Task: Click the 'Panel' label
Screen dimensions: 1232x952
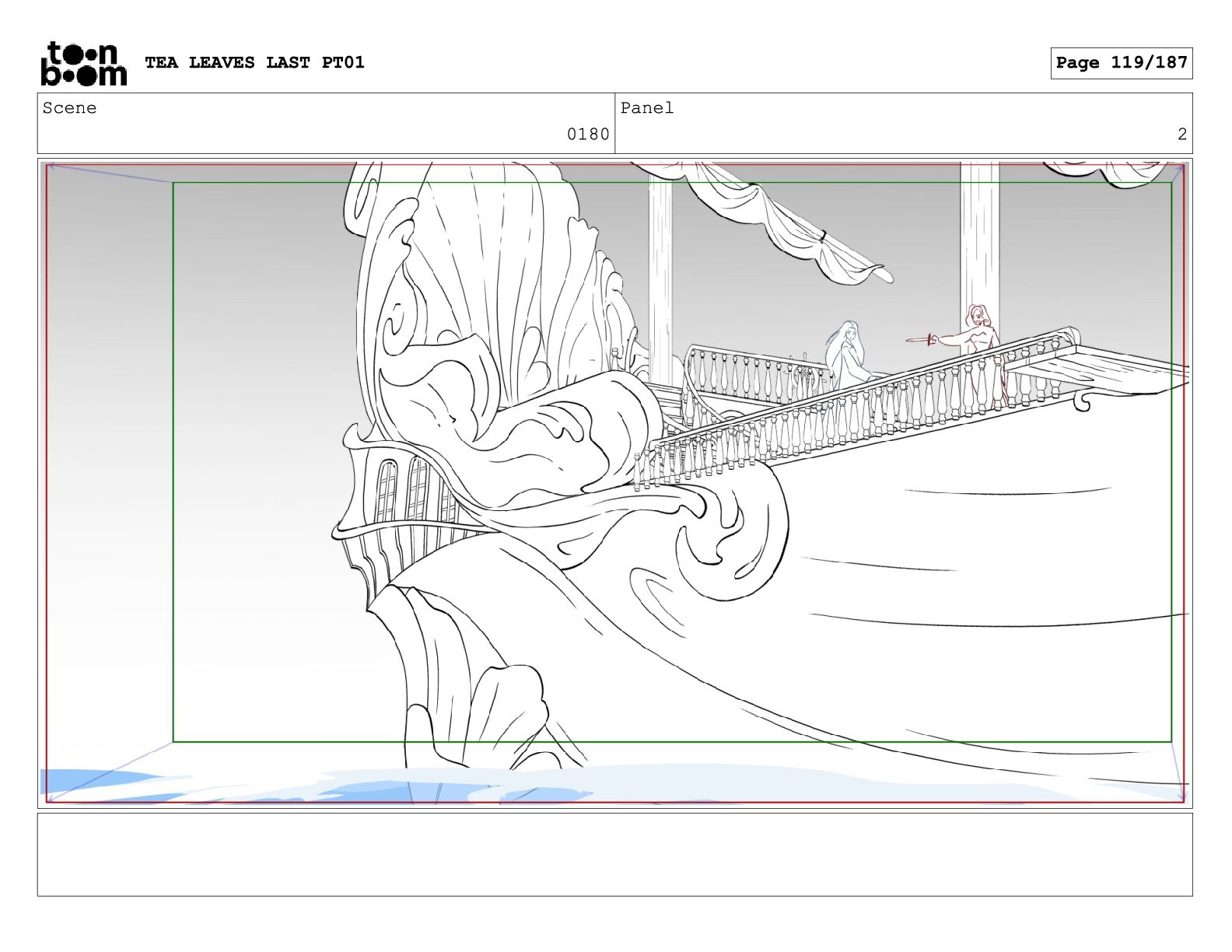Action: (646, 108)
